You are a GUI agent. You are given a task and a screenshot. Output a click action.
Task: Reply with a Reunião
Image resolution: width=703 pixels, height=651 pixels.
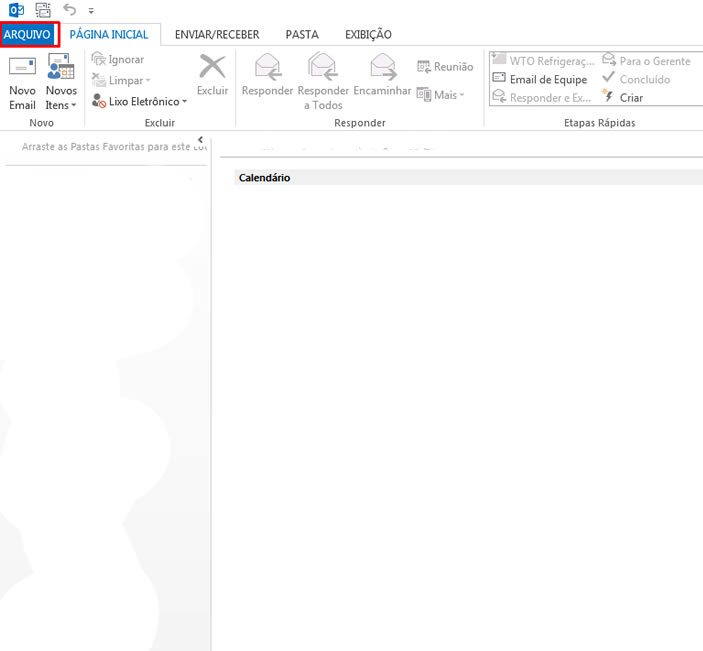coord(445,67)
